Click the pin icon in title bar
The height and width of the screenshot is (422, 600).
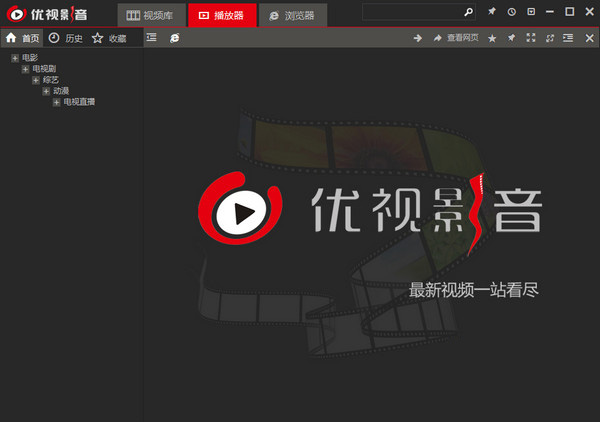(492, 11)
